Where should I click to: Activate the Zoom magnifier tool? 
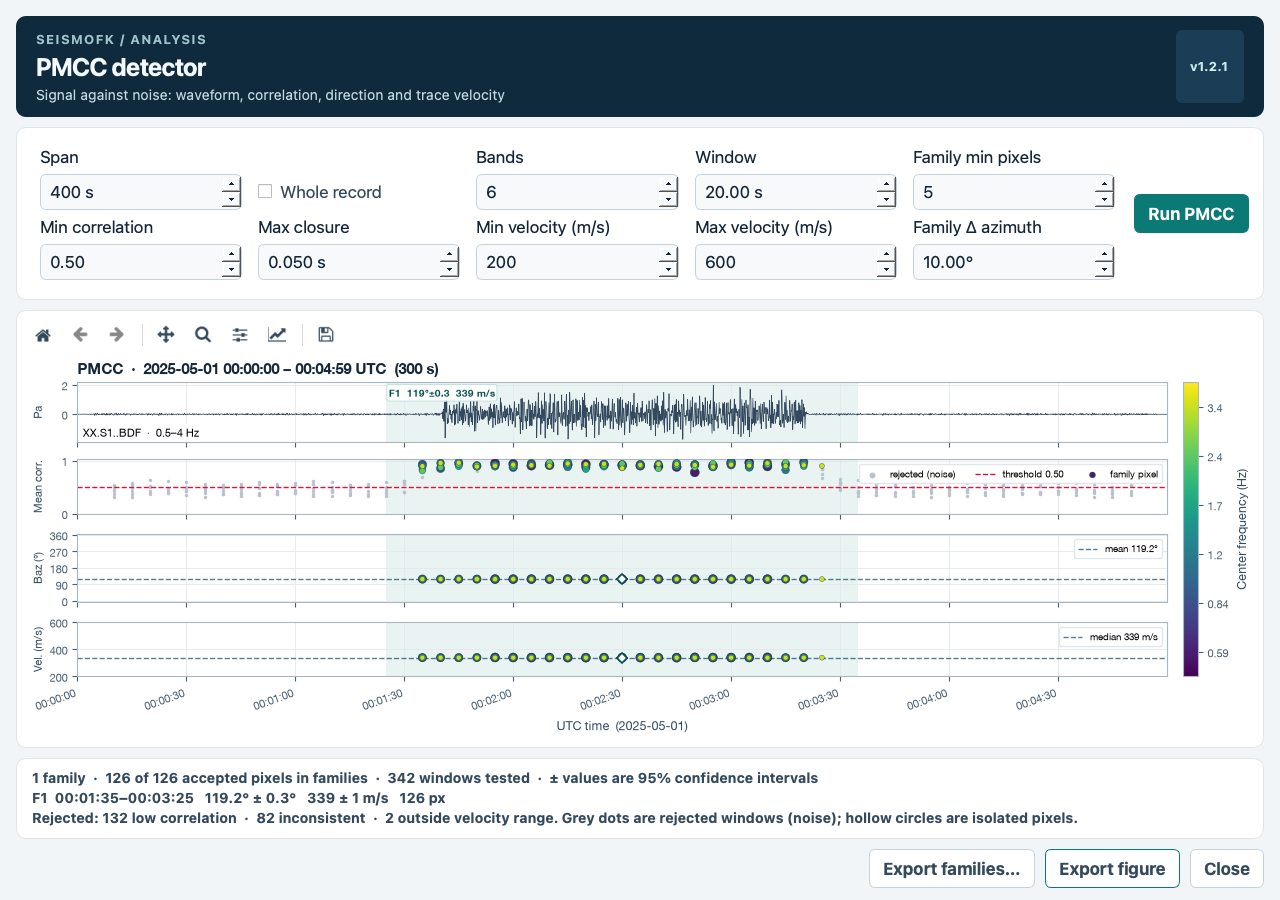tap(203, 335)
